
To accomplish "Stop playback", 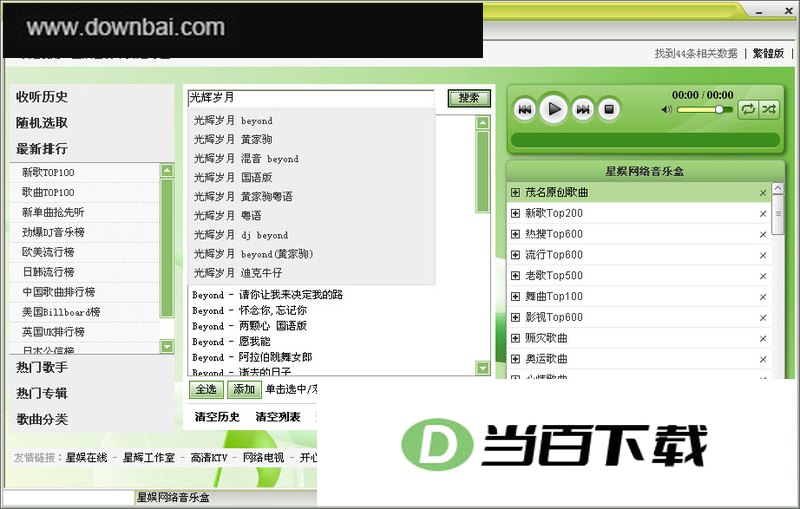I will [609, 109].
